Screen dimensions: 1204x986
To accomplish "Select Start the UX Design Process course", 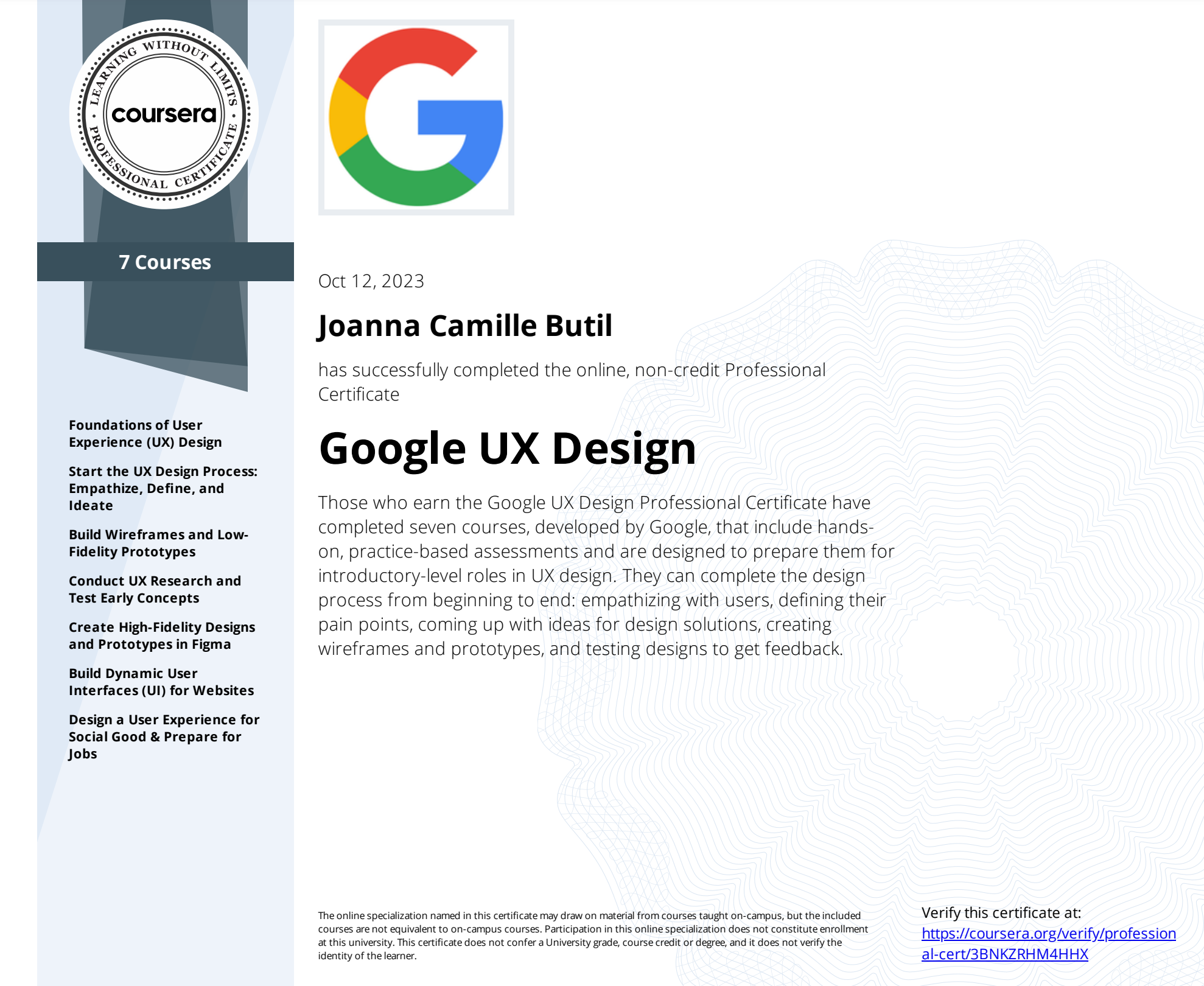I will pos(163,488).
